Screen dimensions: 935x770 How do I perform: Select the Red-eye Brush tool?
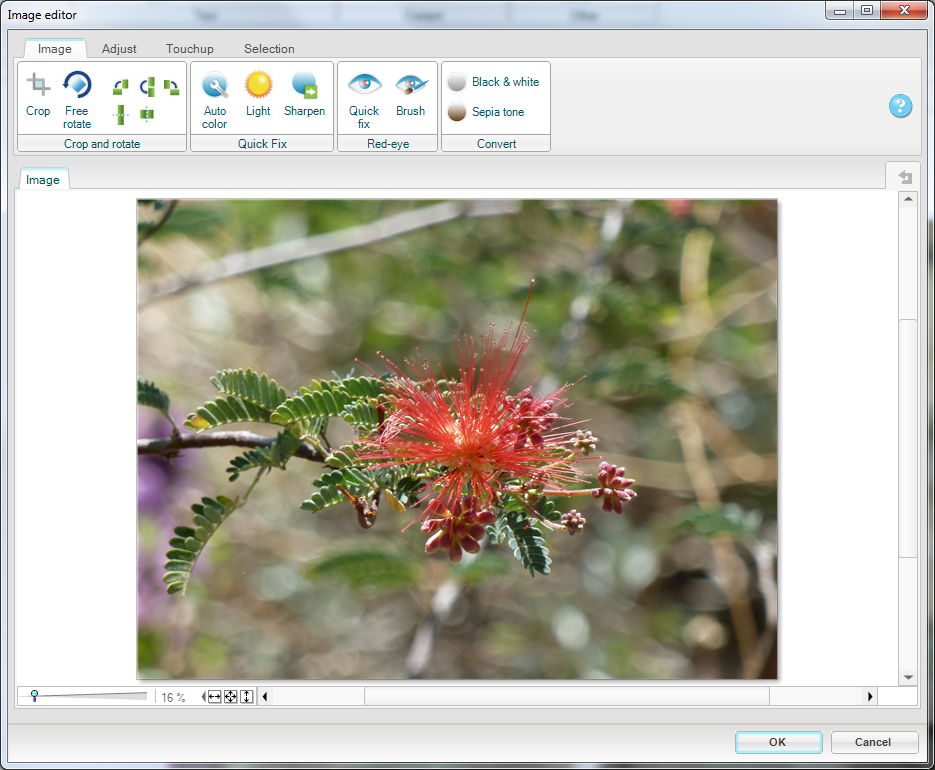pos(411,94)
